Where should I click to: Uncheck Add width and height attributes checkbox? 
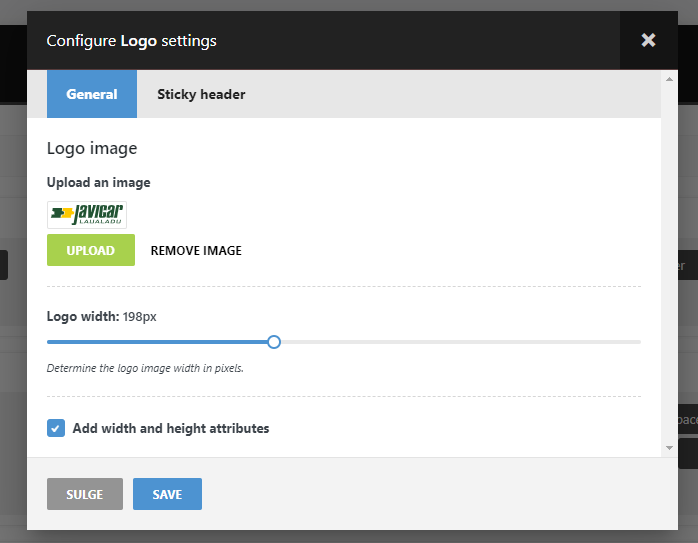tap(56, 428)
